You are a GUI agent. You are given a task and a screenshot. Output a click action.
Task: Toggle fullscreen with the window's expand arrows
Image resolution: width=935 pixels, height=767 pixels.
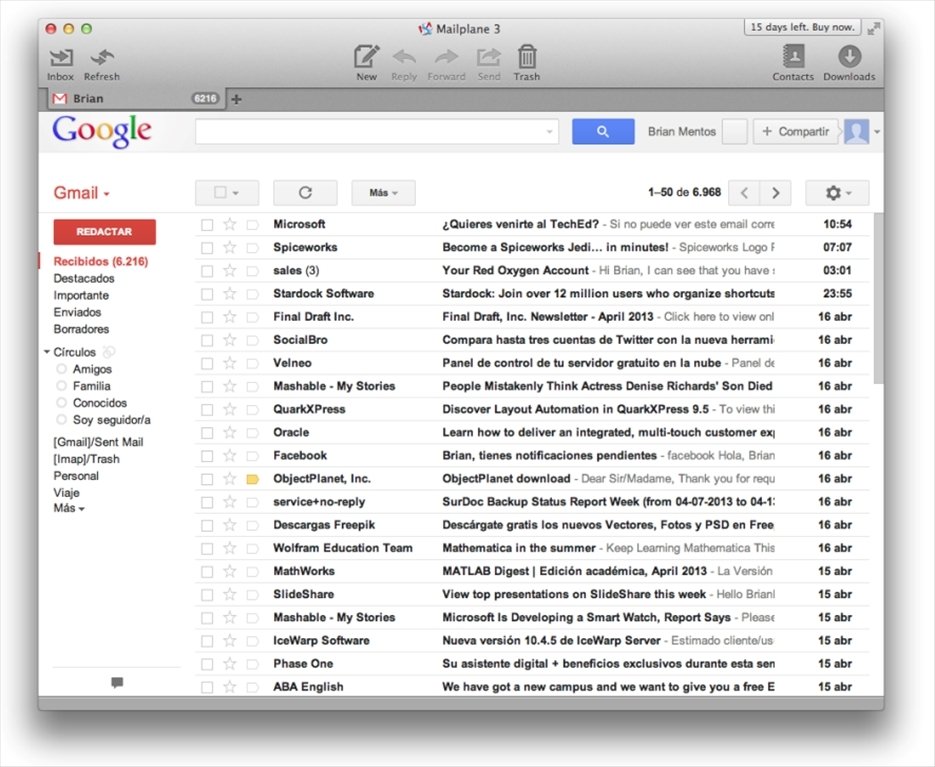coord(874,28)
